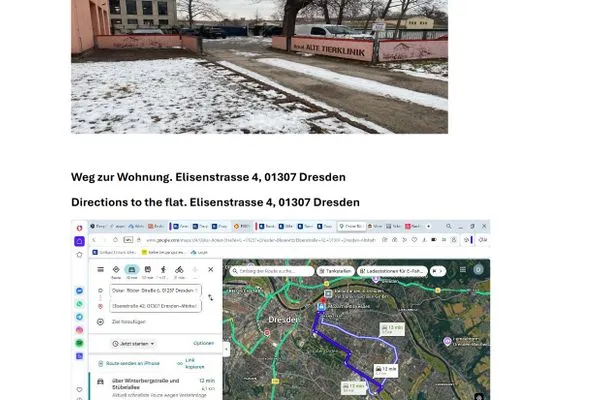The height and width of the screenshot is (400, 600).
Task: Open the Opera home sidebar button
Action: (x=79, y=241)
